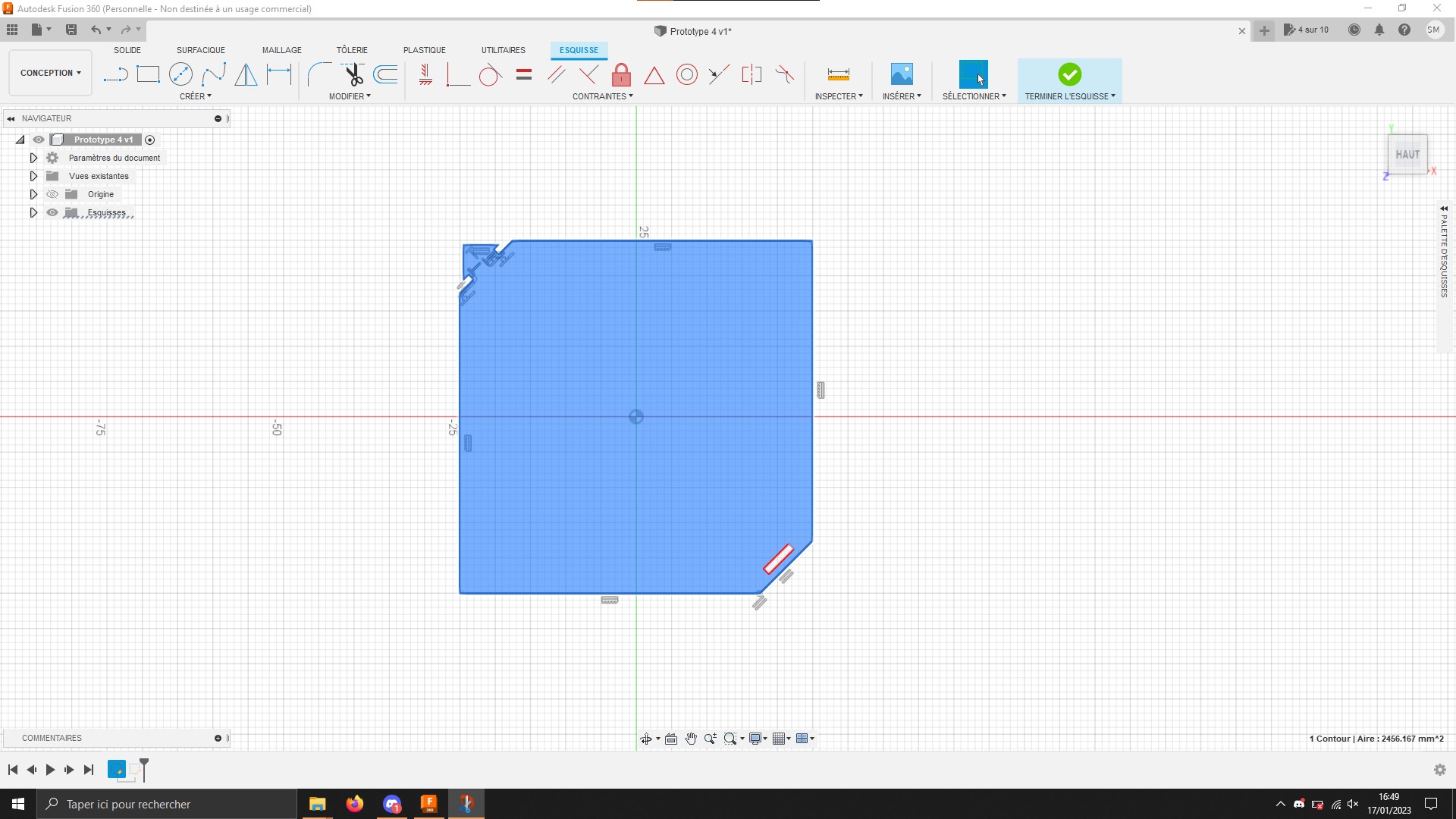Screen dimensions: 1456x819
Task: Select the Sketch Dimension tool
Action: coord(279,74)
